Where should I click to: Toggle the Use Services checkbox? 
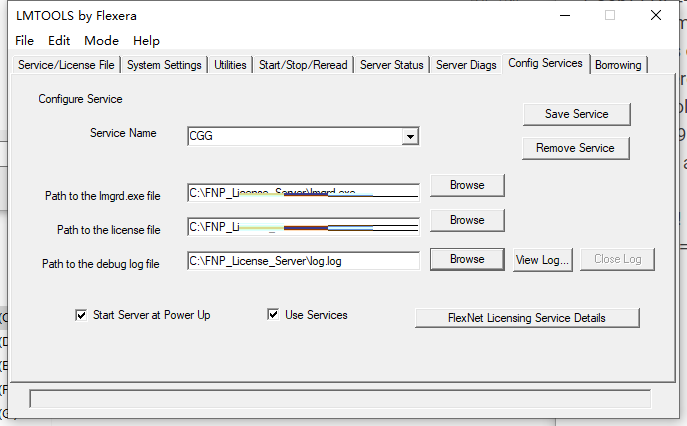point(273,314)
